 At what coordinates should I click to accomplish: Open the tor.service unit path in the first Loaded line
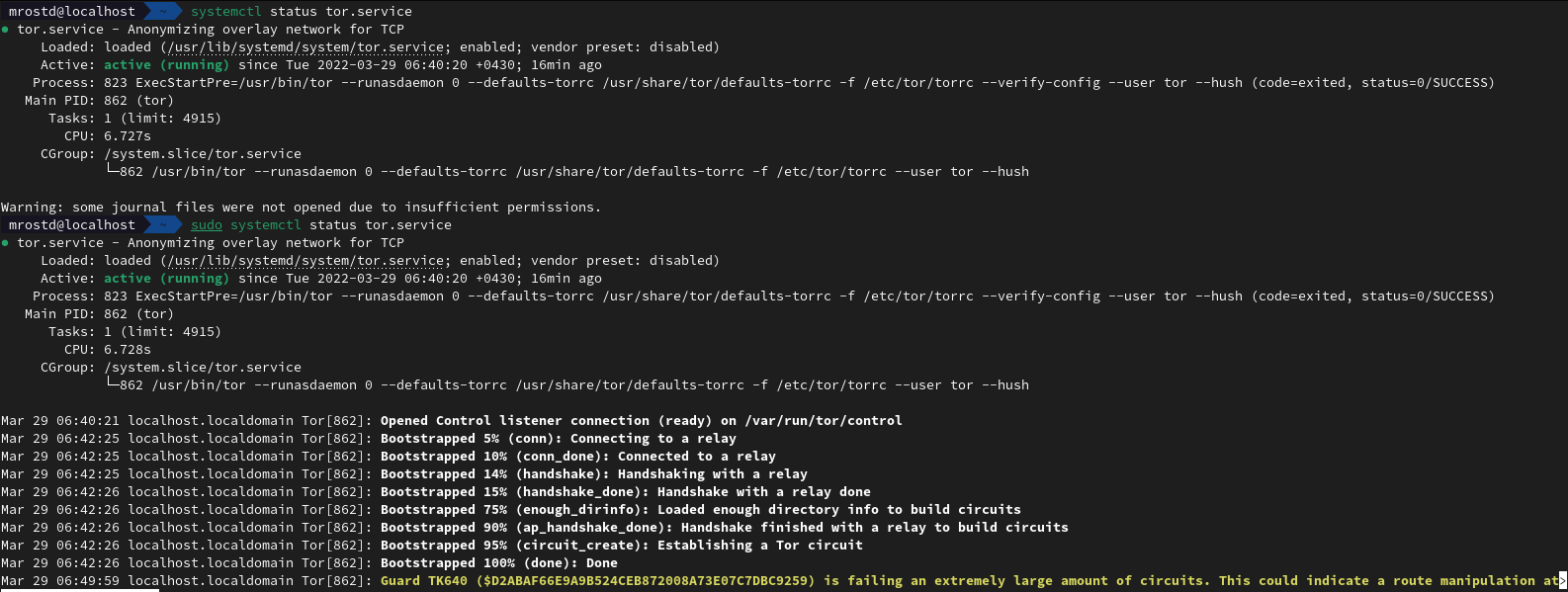click(305, 47)
